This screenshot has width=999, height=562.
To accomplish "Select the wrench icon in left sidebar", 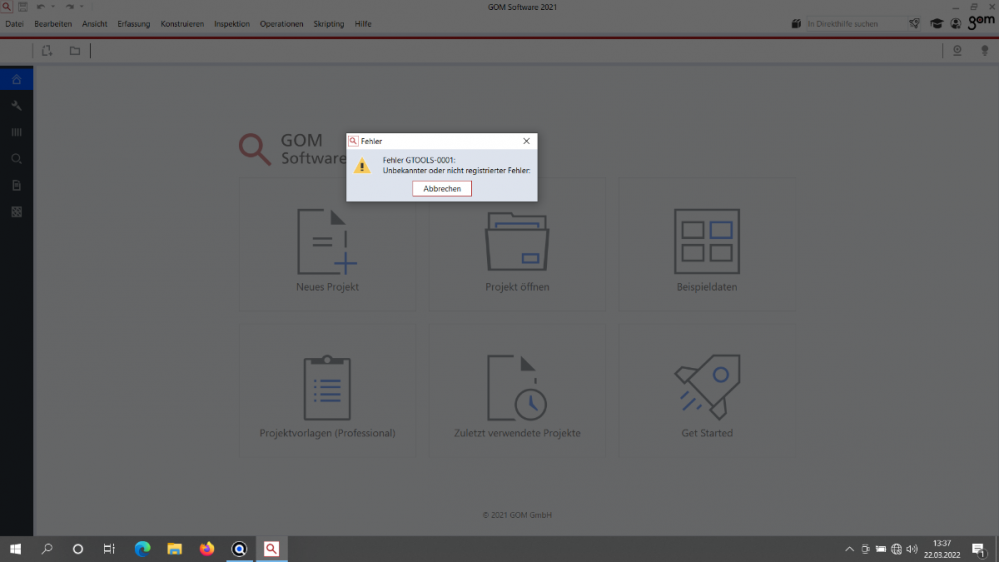I will (17, 106).
